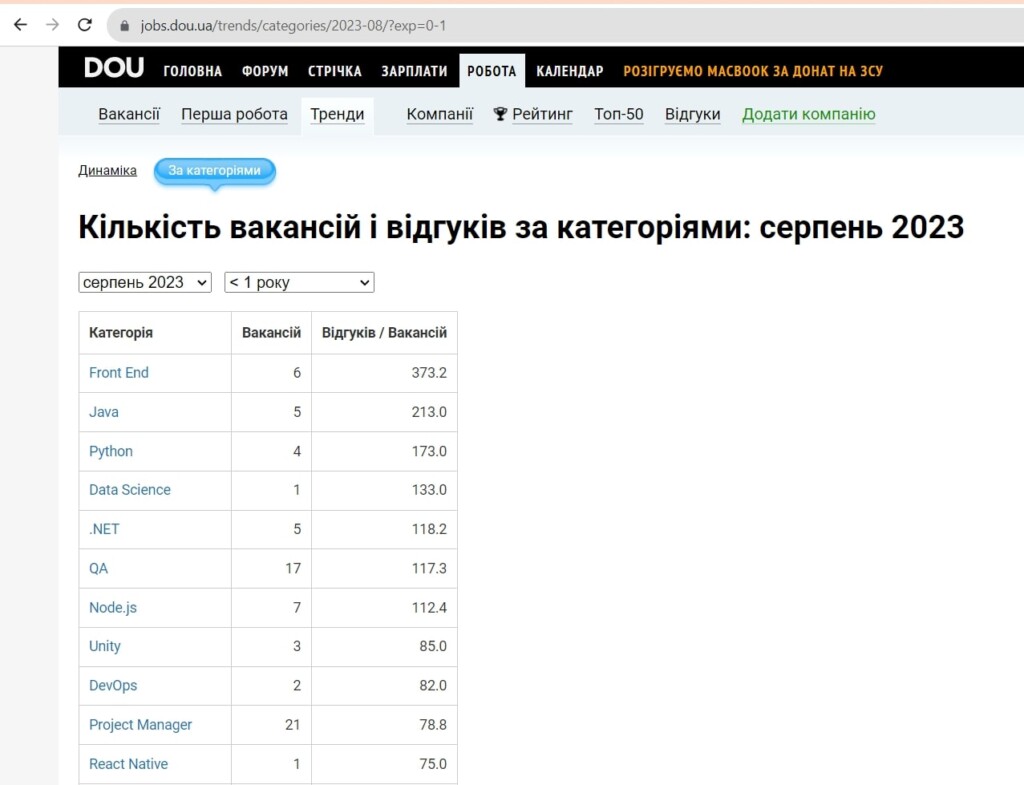Click the DOU logo
The image size is (1024, 785).
click(114, 69)
